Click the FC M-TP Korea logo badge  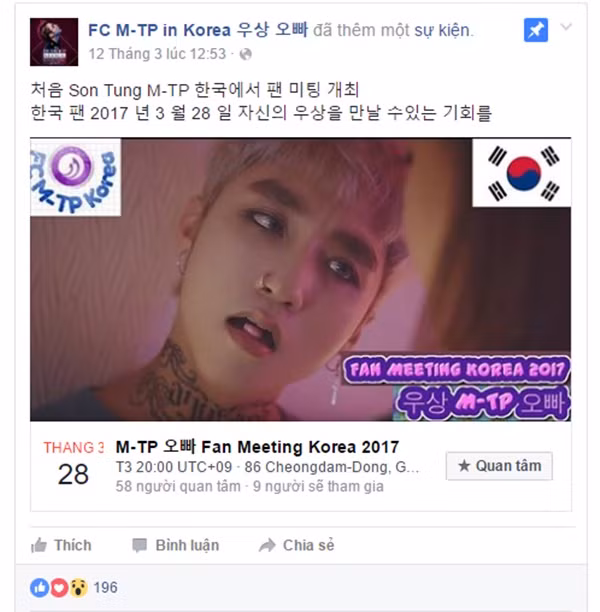(75, 178)
